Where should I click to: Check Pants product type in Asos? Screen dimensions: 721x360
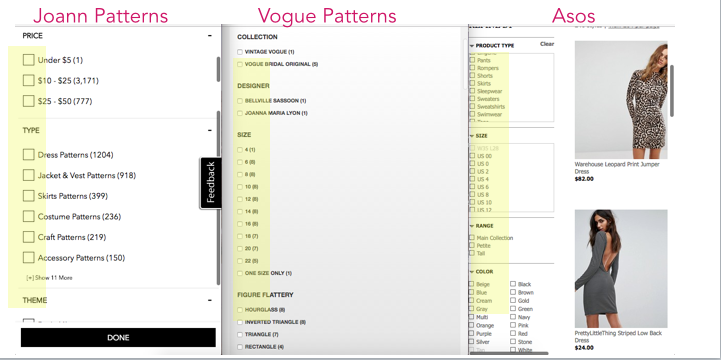coord(472,60)
